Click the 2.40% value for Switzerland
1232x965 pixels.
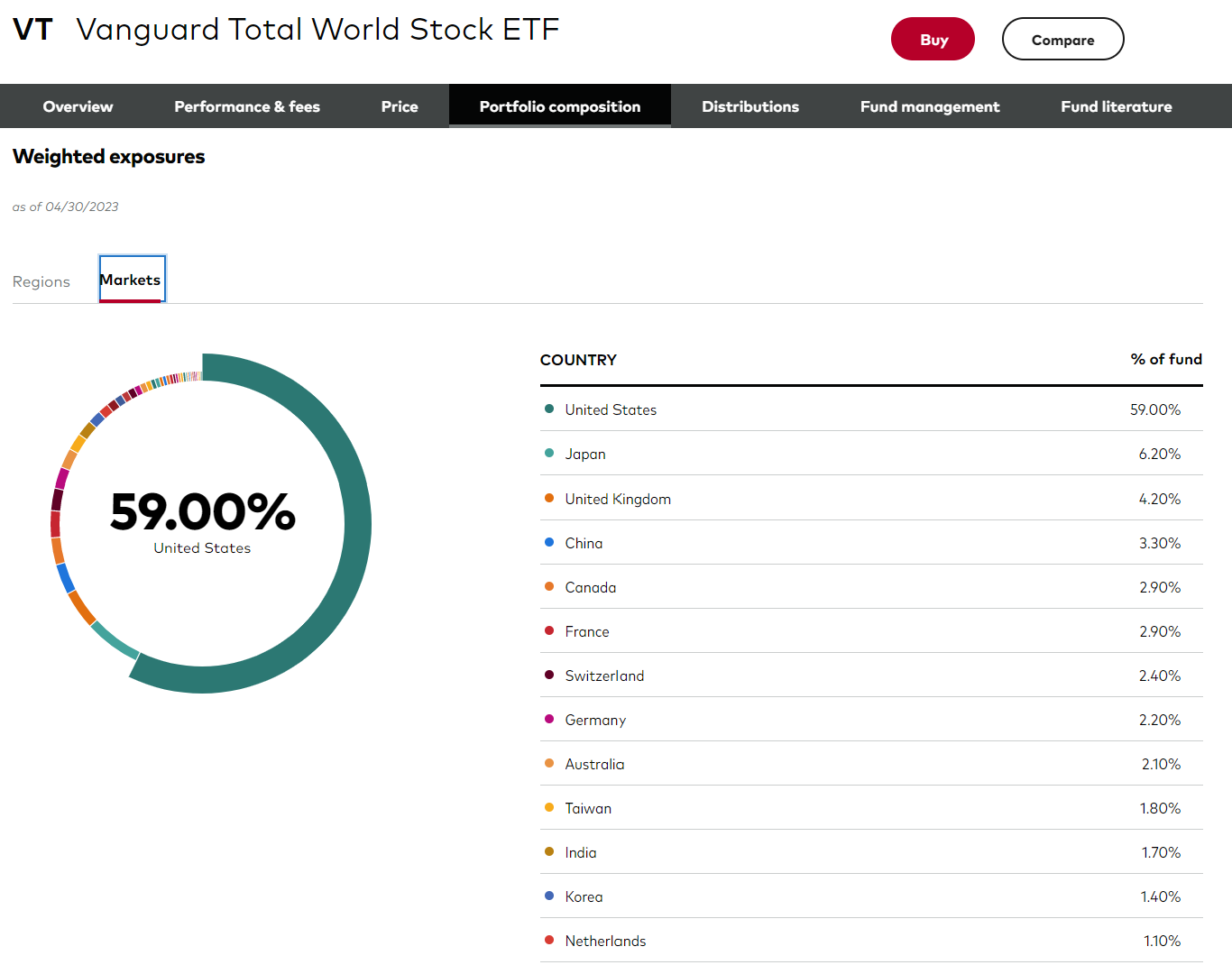click(x=1160, y=675)
